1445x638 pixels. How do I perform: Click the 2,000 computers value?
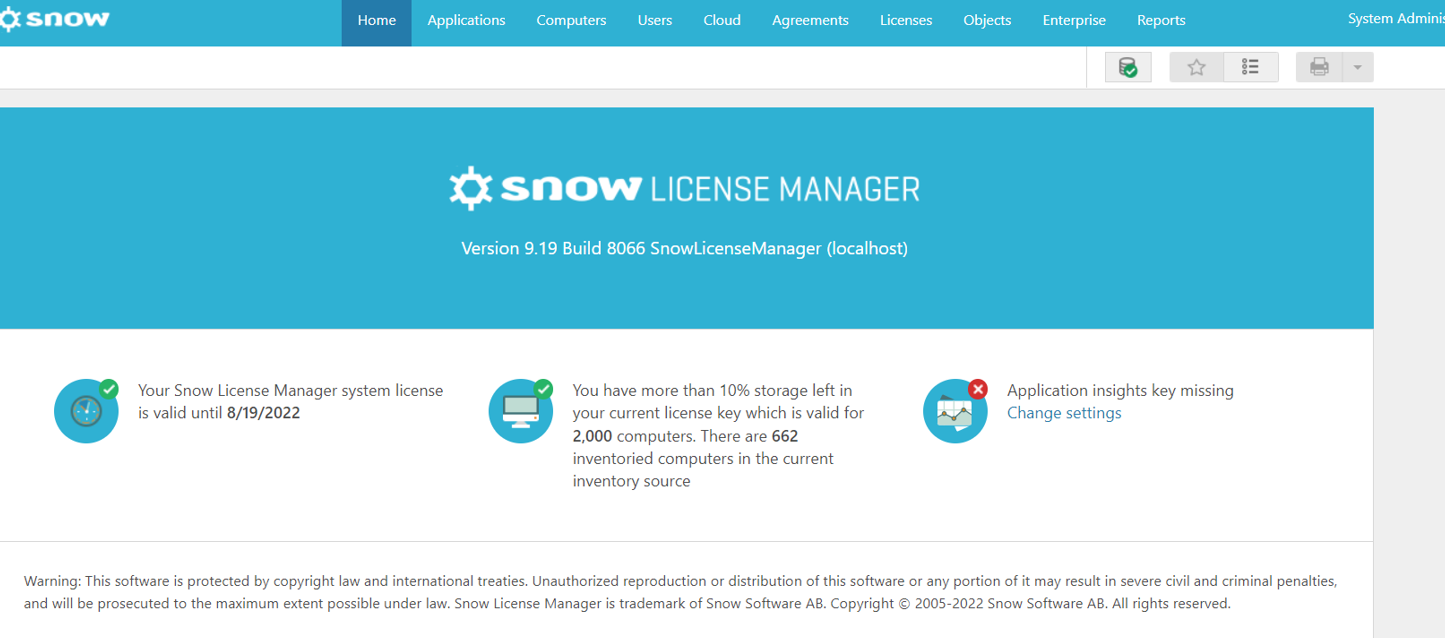(x=593, y=436)
